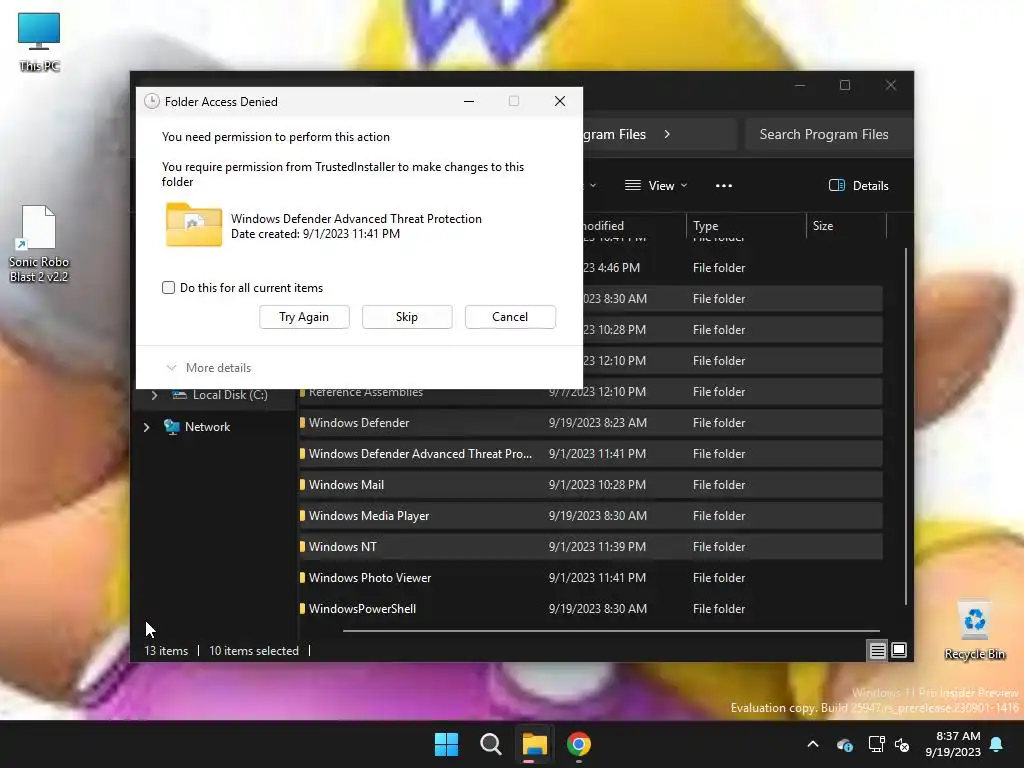The height and width of the screenshot is (768, 1024).
Task: Select the Windows NT folder
Action: point(590,547)
